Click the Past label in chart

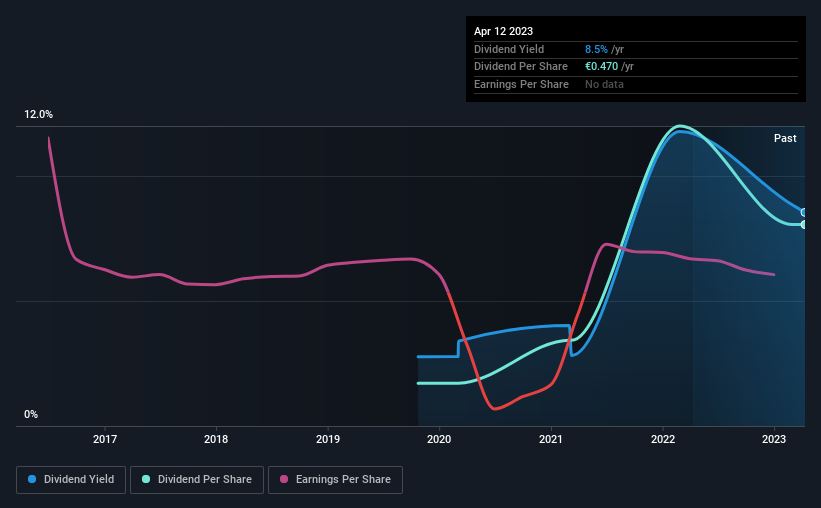pos(785,138)
